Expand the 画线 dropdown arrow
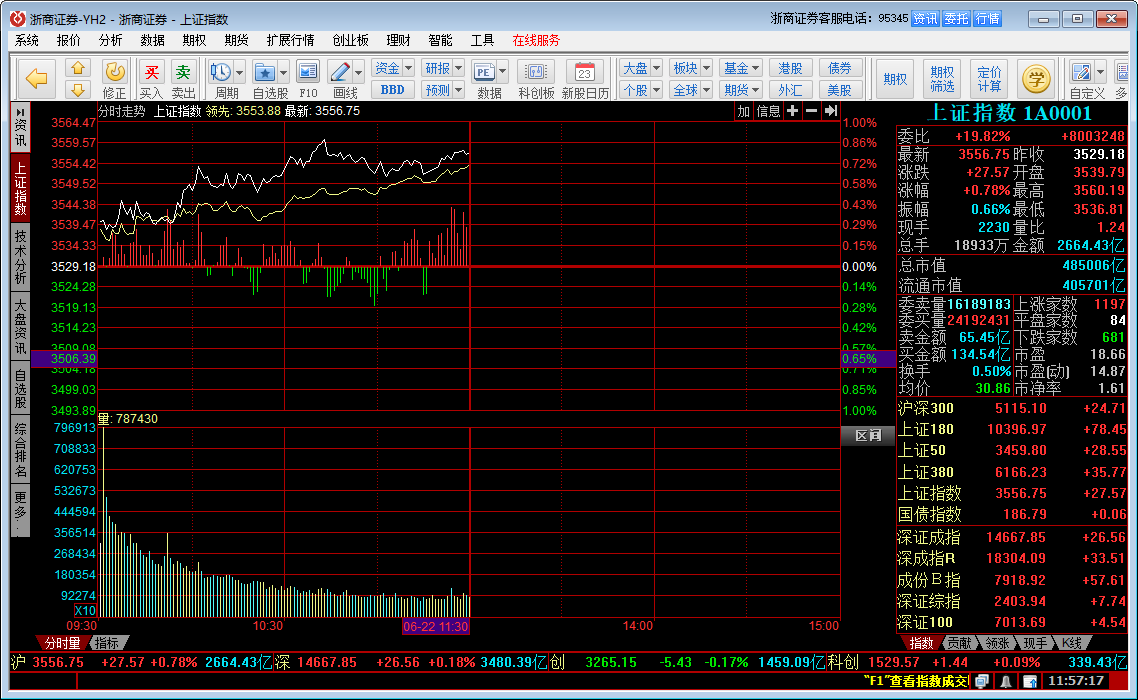 (x=359, y=73)
